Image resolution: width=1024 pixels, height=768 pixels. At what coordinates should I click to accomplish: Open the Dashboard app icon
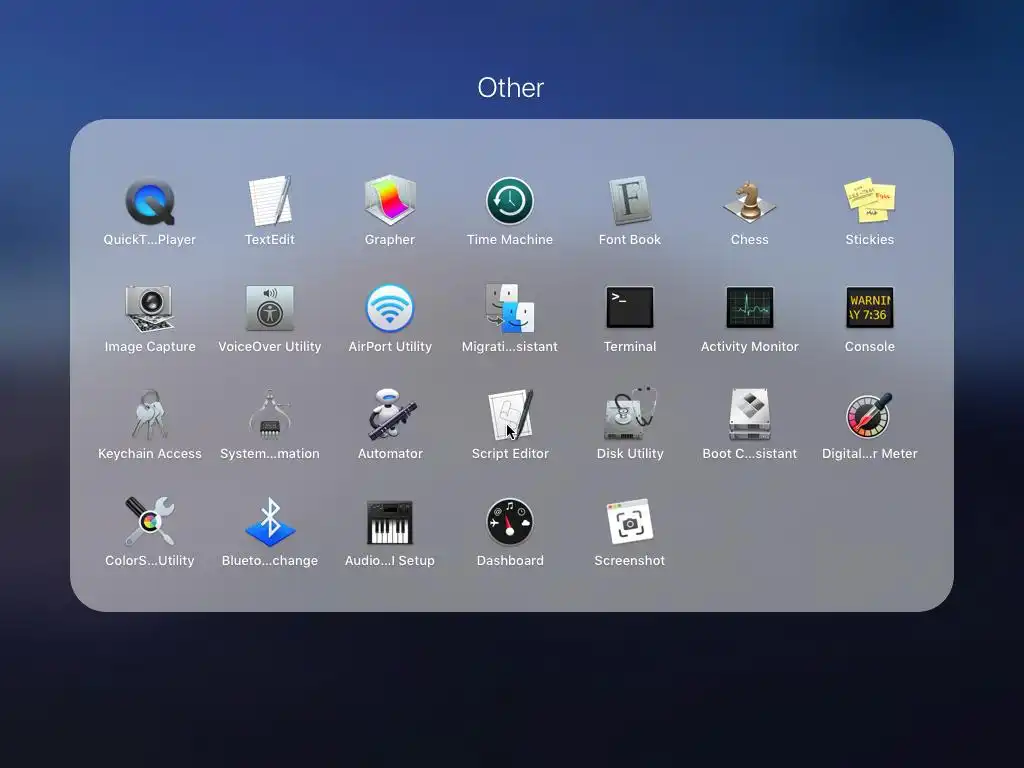[x=510, y=522]
